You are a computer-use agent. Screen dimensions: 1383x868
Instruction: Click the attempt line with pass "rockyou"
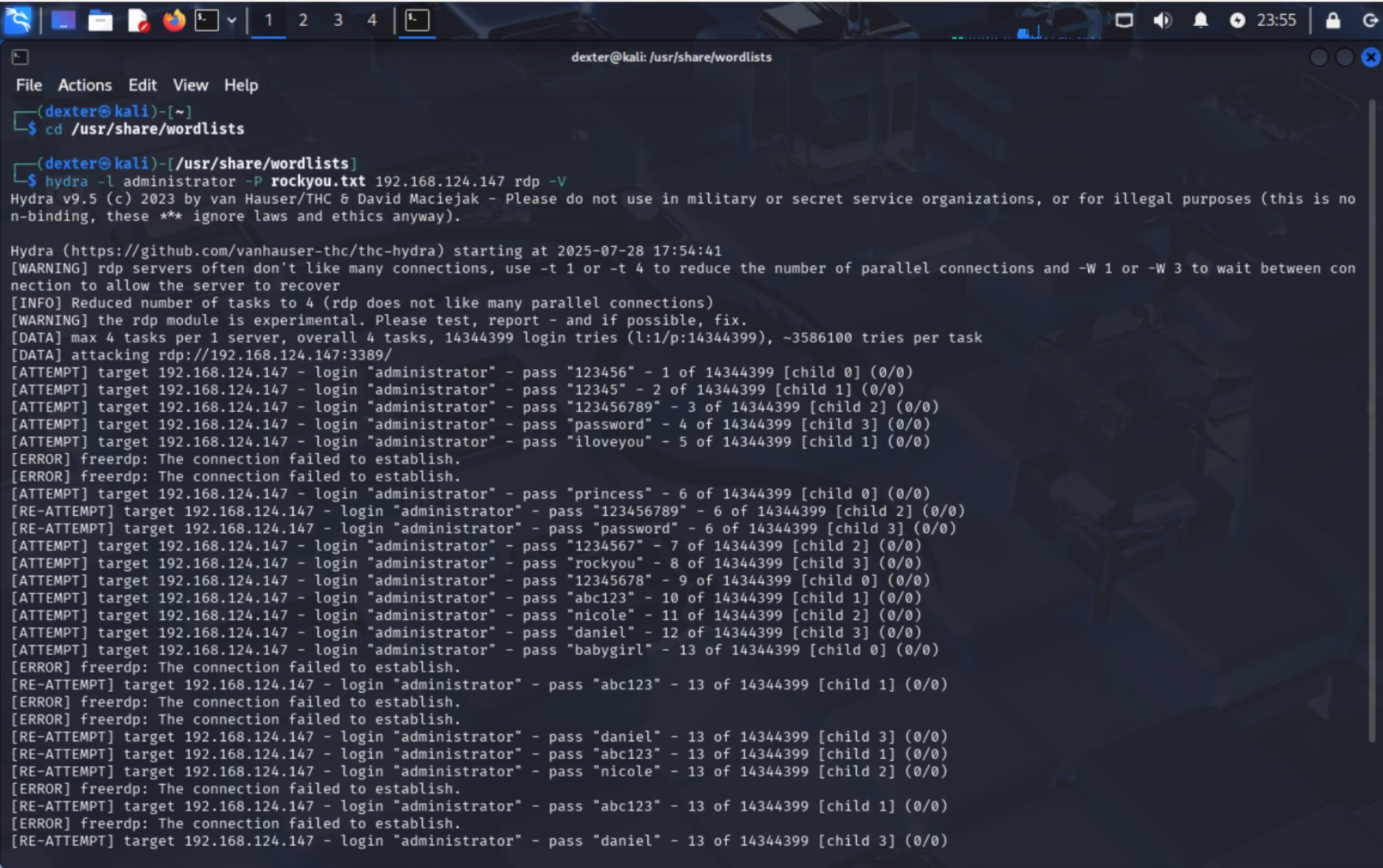(466, 564)
